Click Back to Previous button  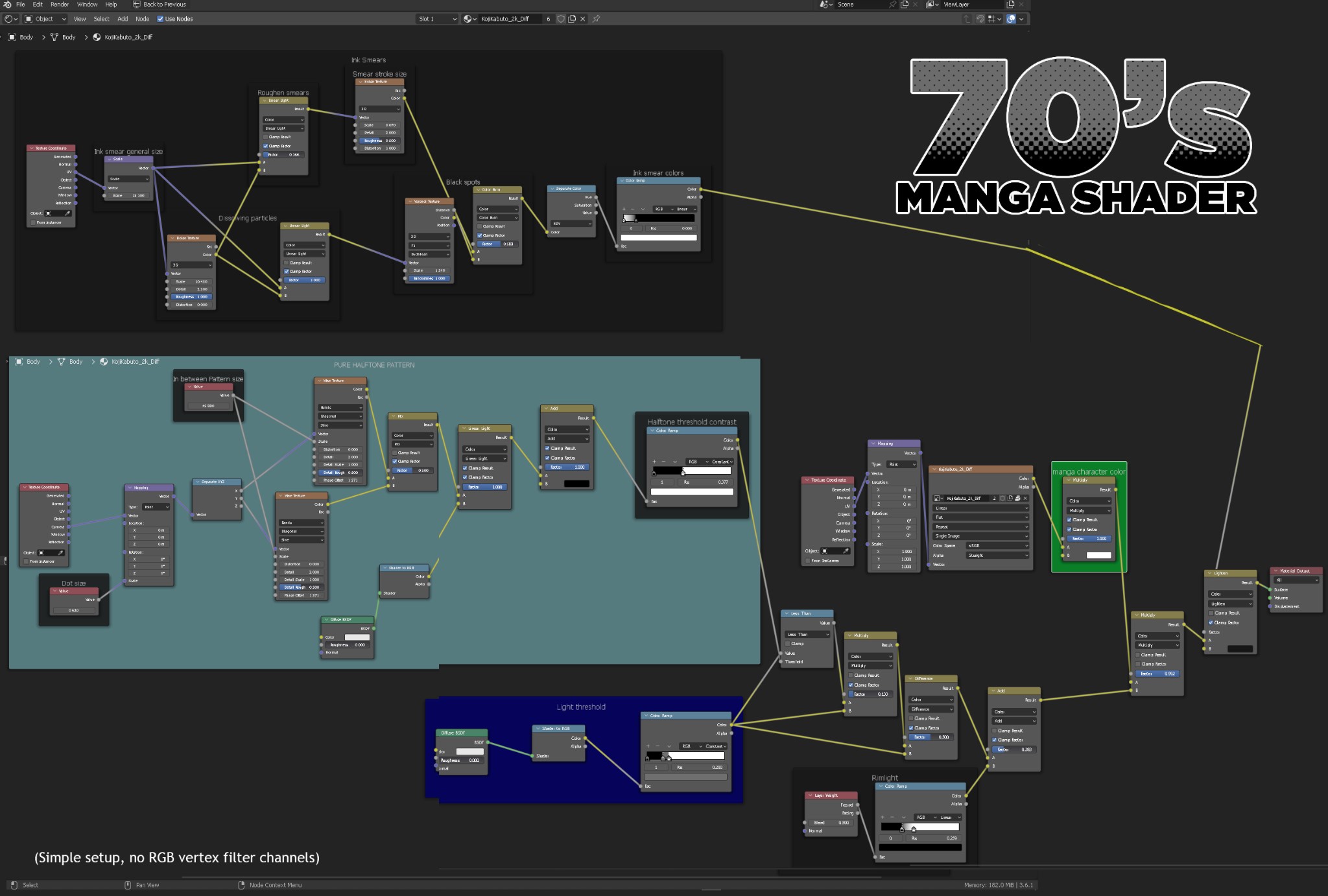coord(160,5)
